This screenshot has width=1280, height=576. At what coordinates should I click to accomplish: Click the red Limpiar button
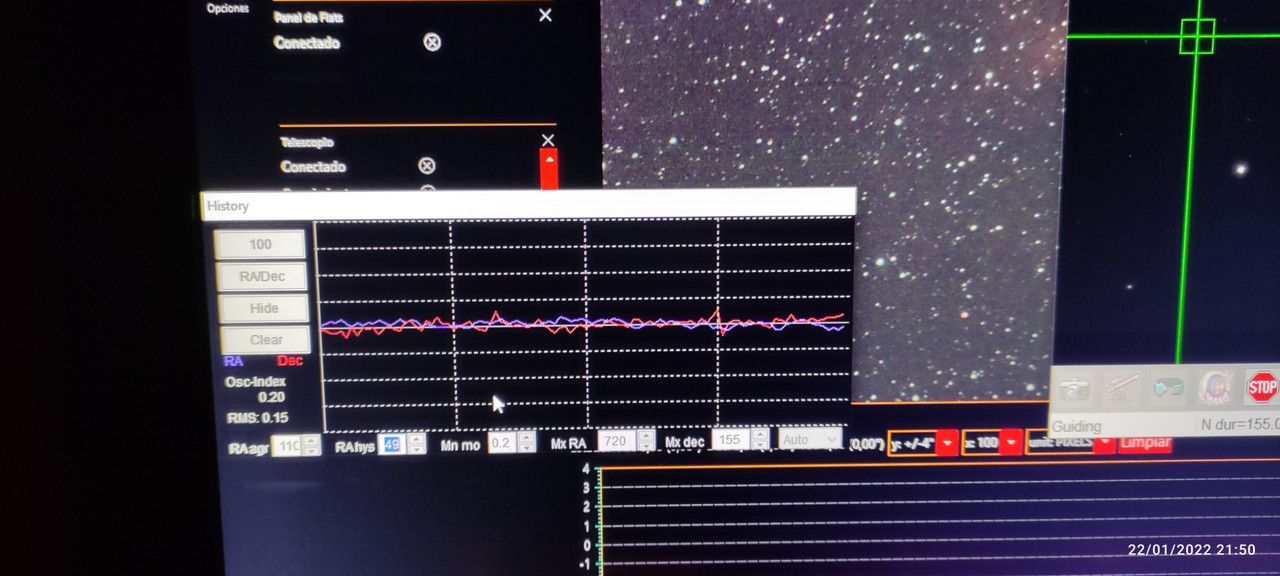(x=1145, y=443)
